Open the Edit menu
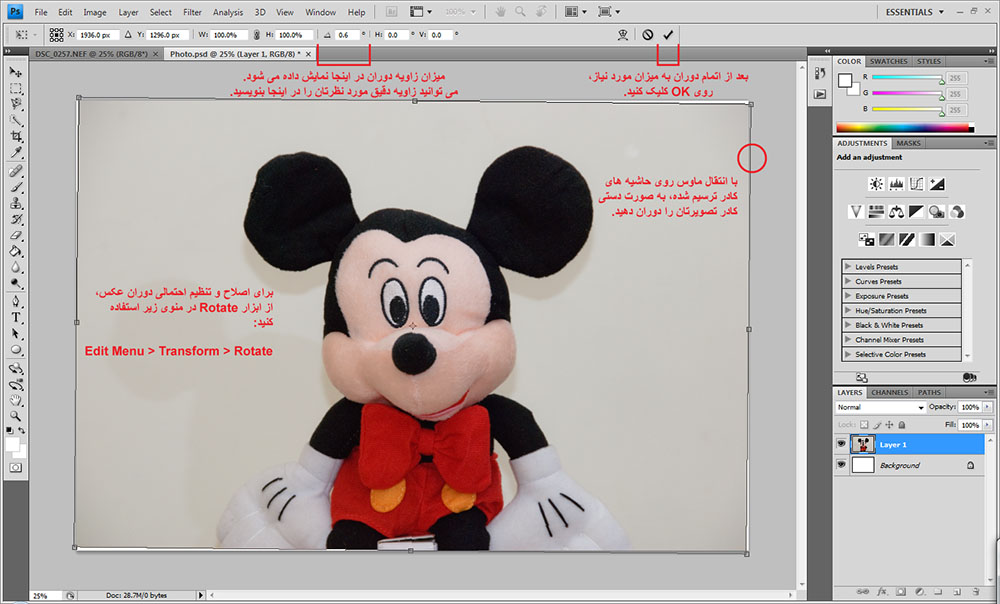Image resolution: width=1000 pixels, height=604 pixels. coord(65,12)
